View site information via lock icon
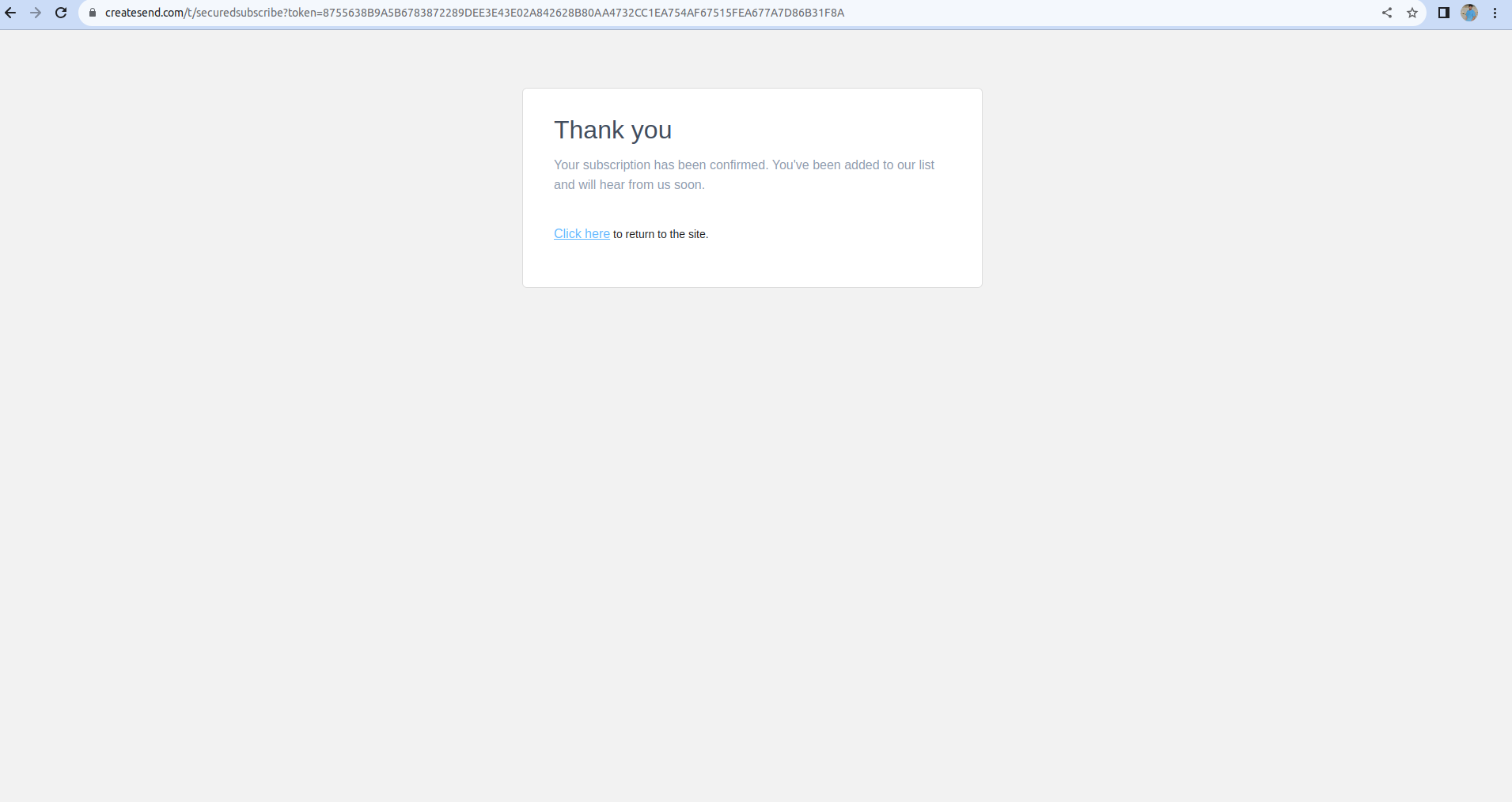 93,13
